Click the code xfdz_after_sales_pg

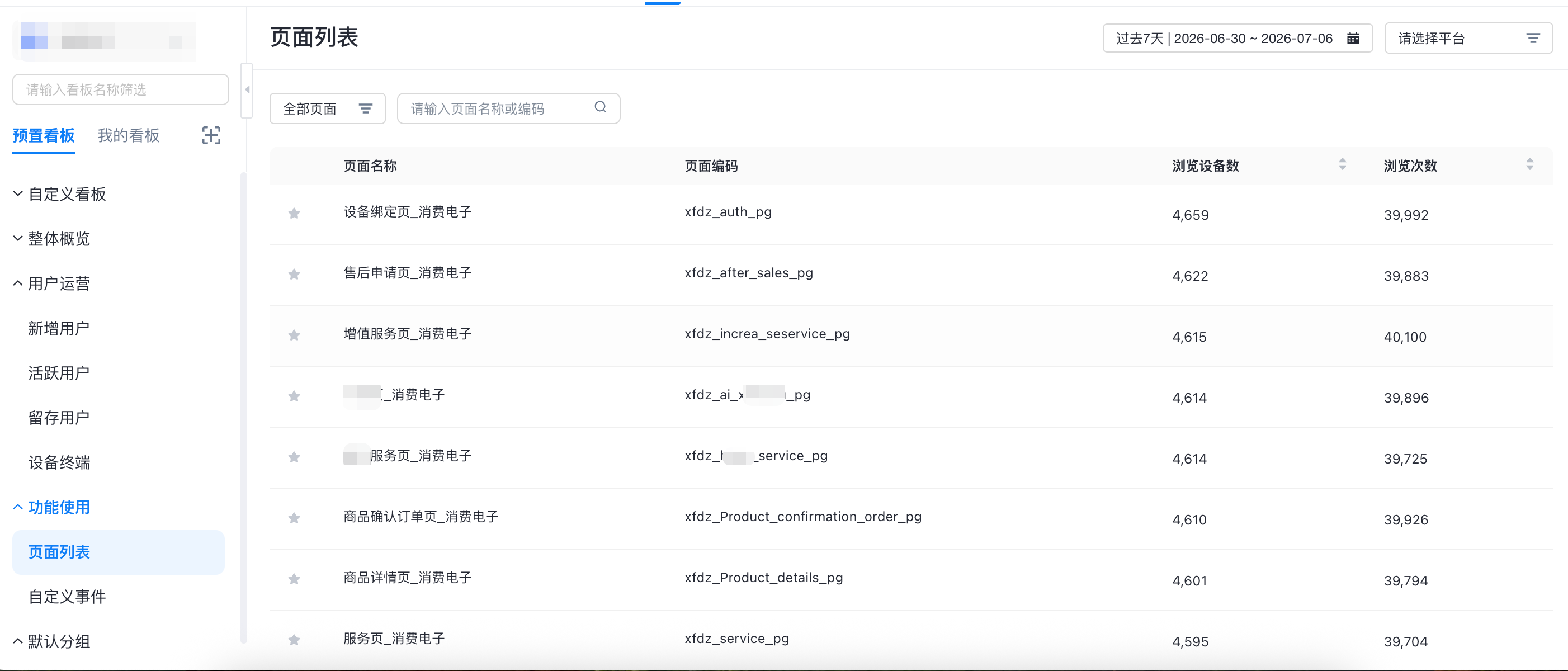coord(749,273)
